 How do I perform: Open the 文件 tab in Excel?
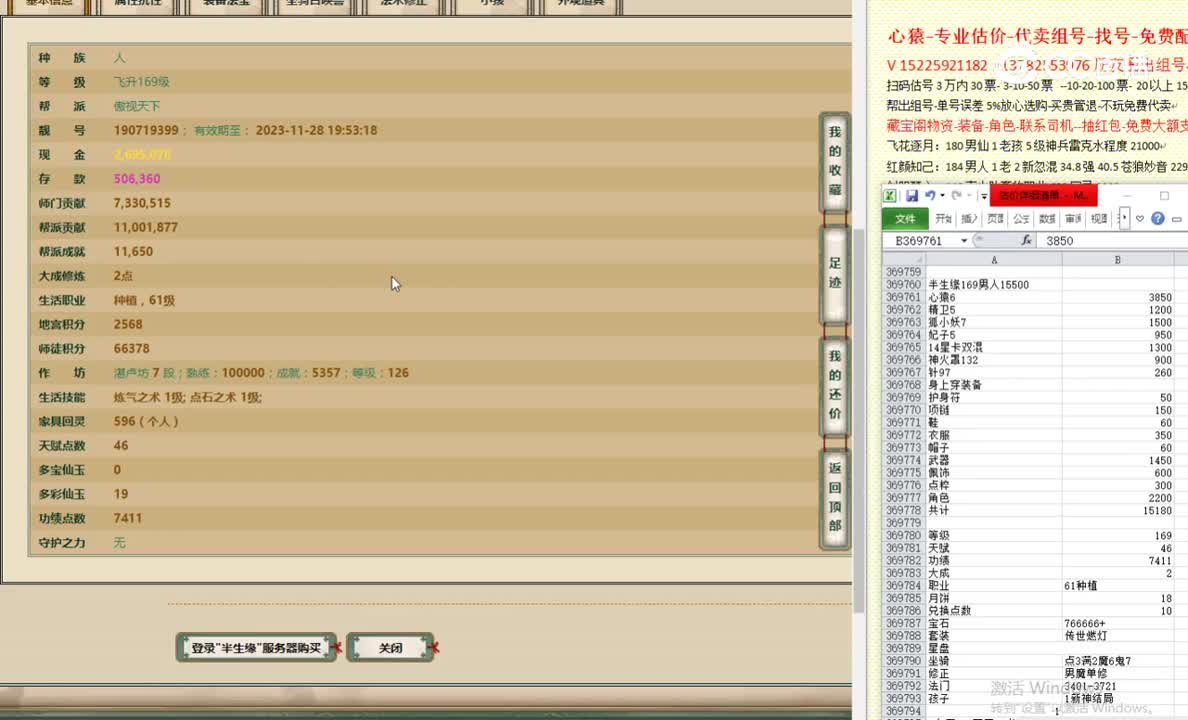pyautogui.click(x=906, y=218)
